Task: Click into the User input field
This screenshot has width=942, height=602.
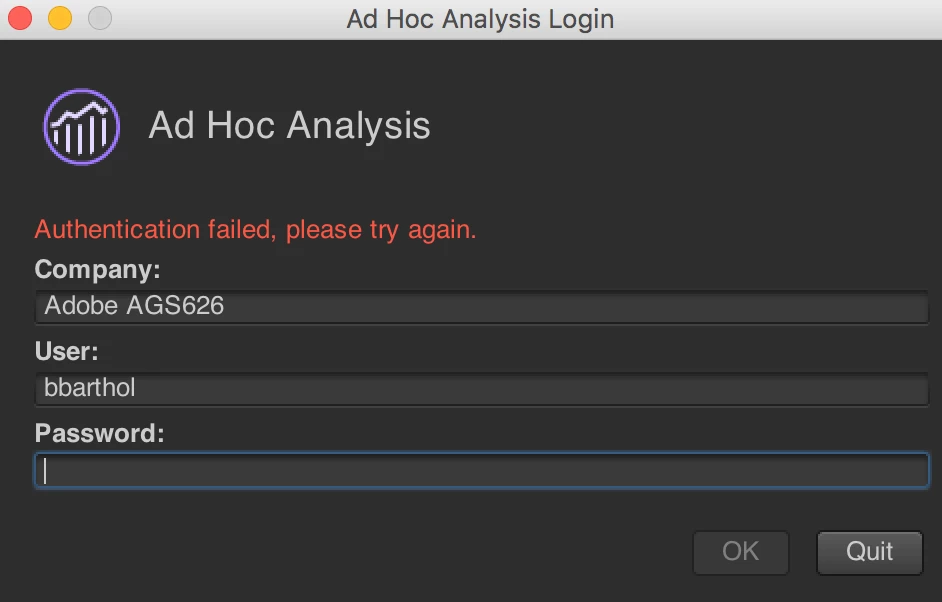Action: 482,389
